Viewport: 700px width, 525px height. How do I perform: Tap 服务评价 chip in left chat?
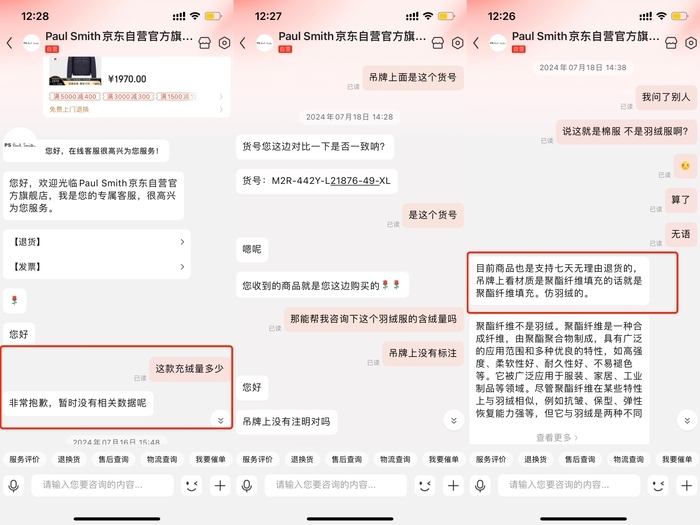(25, 459)
